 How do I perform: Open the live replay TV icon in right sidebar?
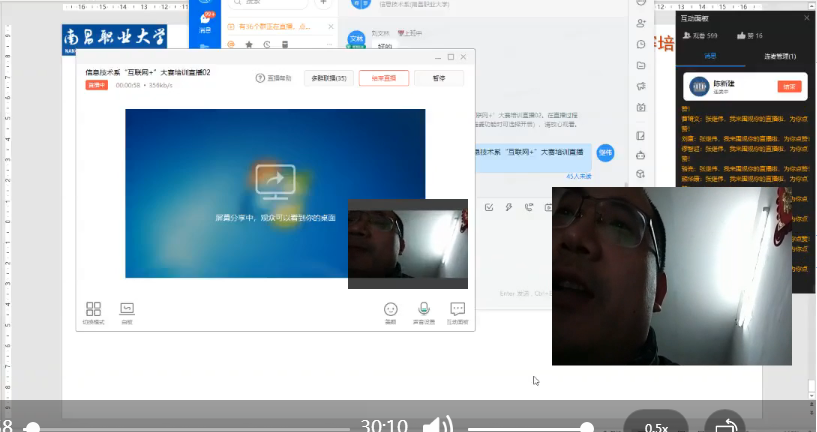point(641,107)
